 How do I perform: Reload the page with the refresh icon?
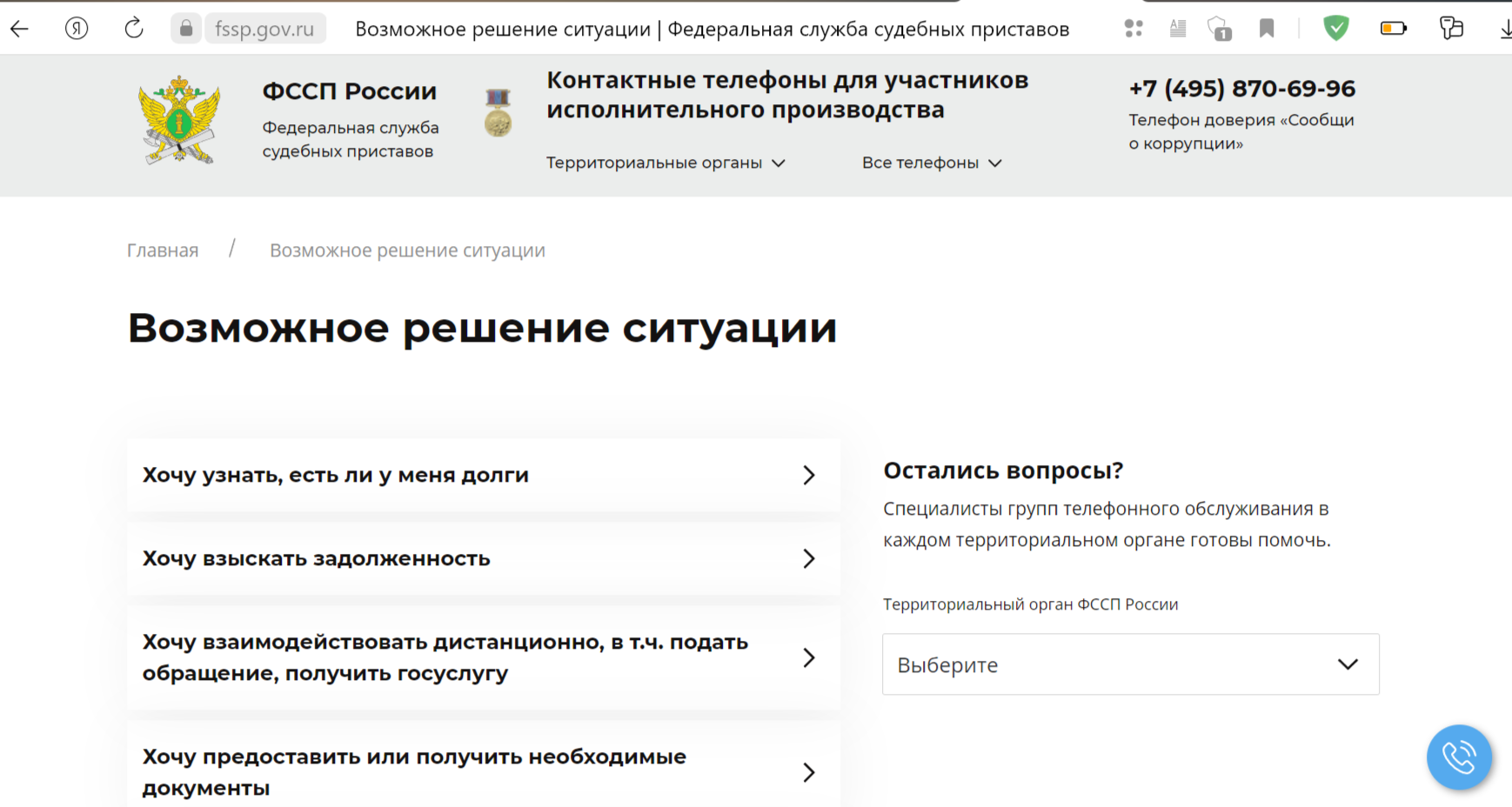pyautogui.click(x=134, y=29)
